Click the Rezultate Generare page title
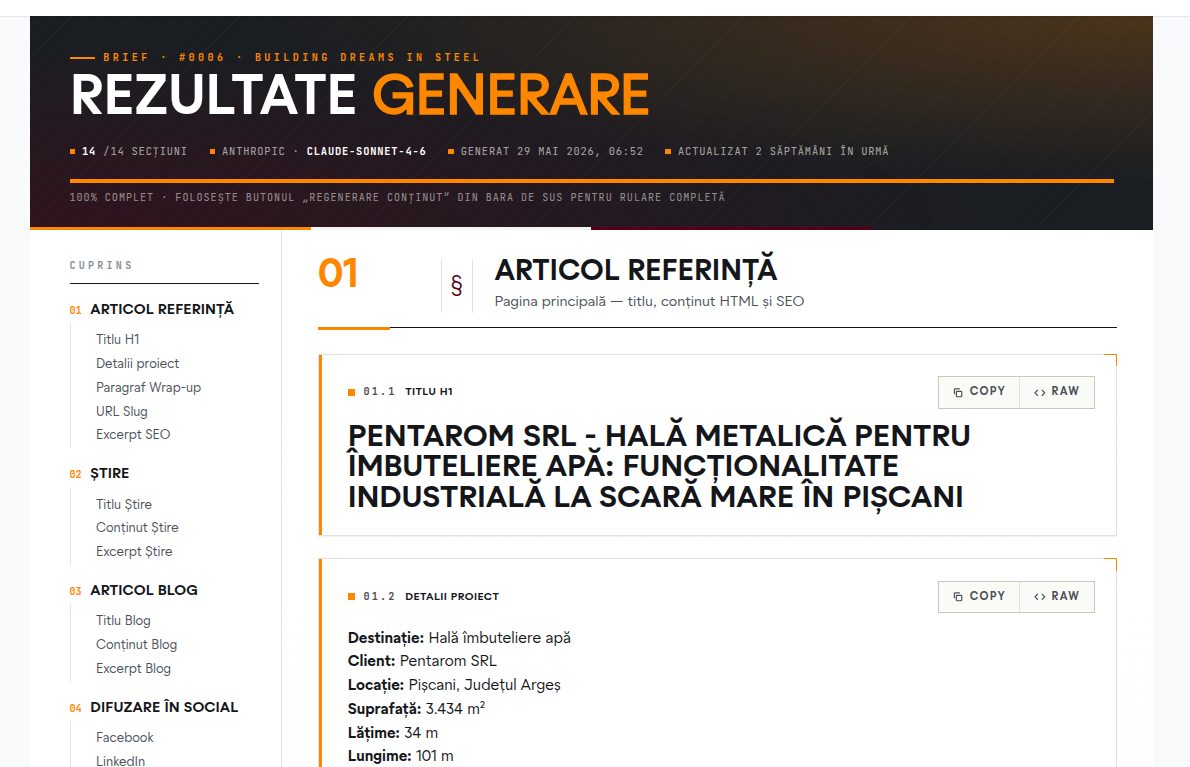1190x767 pixels. tap(360, 96)
